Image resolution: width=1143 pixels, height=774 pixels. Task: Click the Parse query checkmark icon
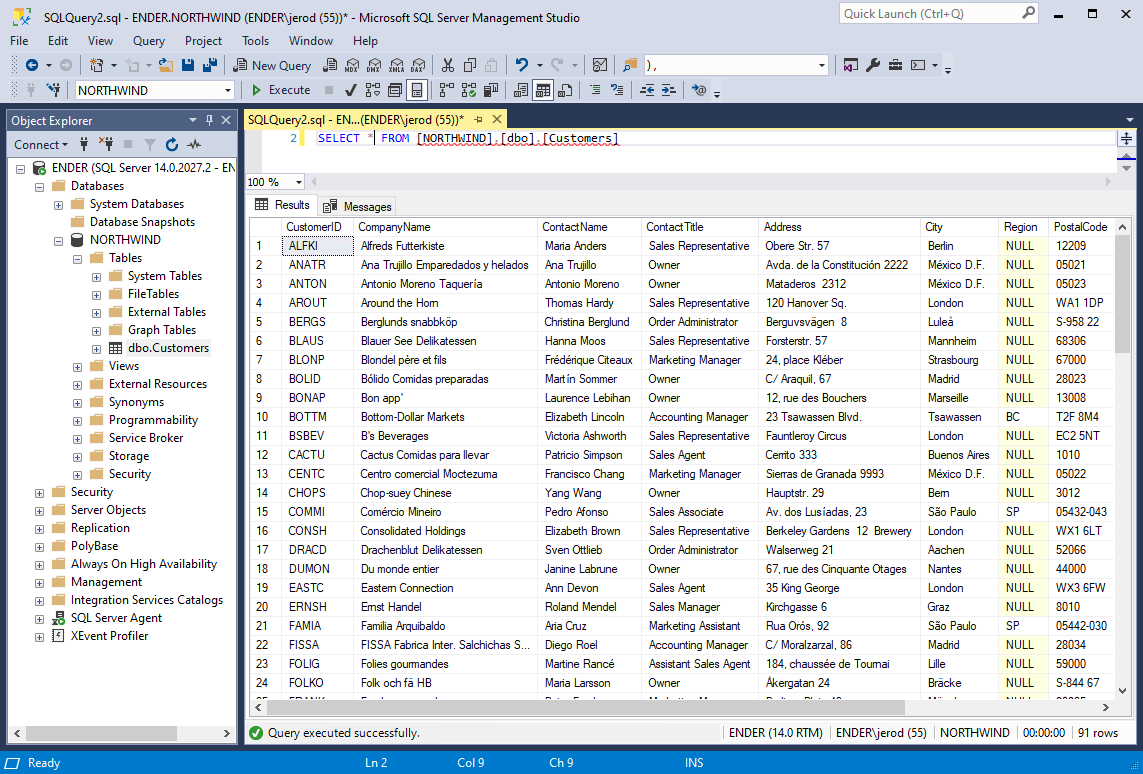351,90
